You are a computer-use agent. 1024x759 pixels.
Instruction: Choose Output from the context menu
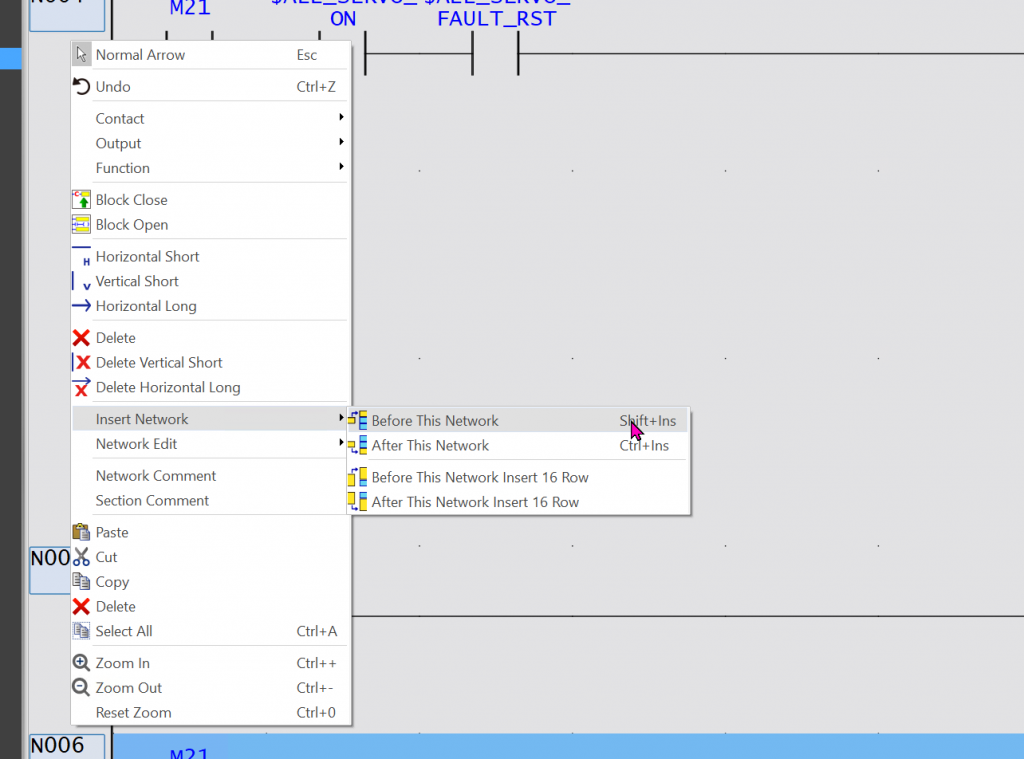(x=210, y=143)
